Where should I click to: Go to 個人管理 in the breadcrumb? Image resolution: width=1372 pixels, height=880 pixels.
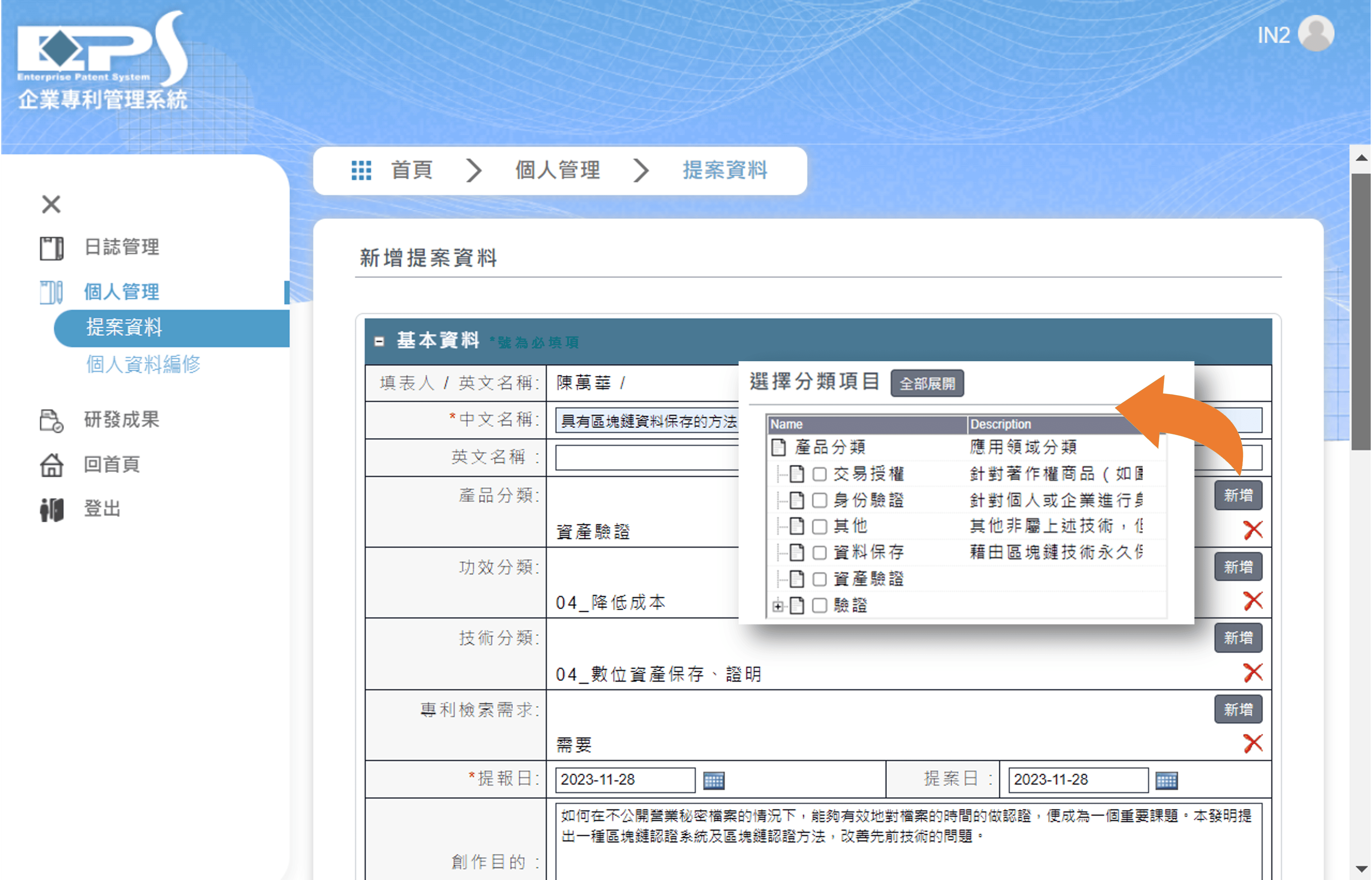(x=557, y=170)
